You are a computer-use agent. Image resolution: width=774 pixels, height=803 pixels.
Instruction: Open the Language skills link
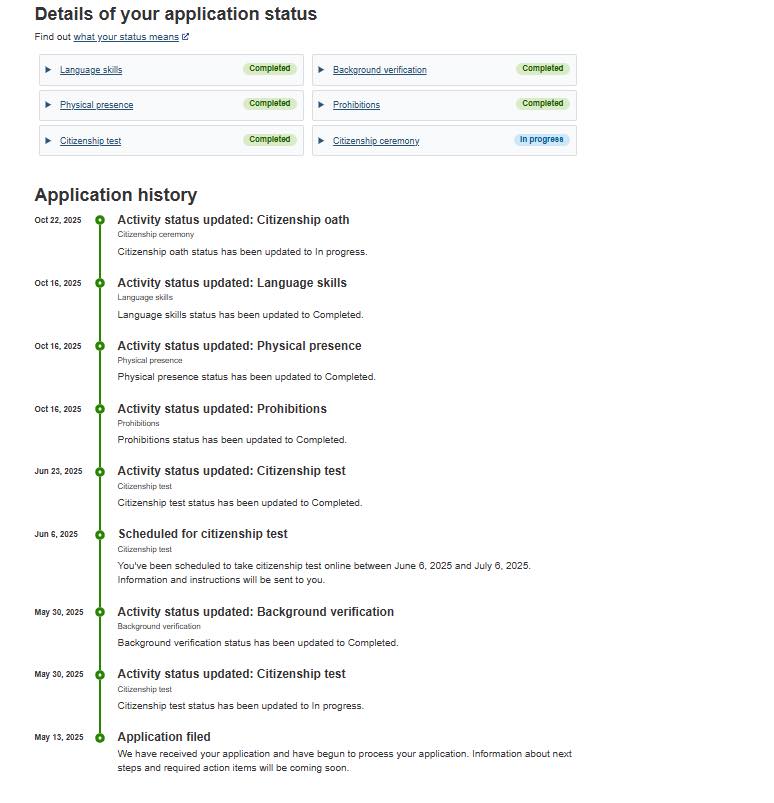pos(91,70)
